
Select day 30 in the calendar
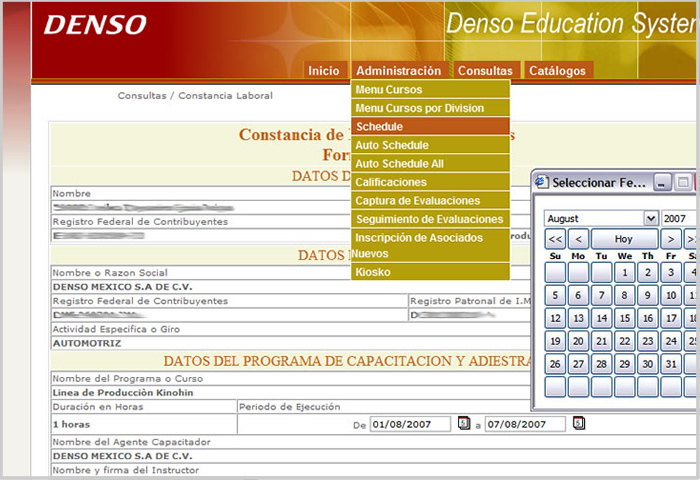pyautogui.click(x=648, y=364)
